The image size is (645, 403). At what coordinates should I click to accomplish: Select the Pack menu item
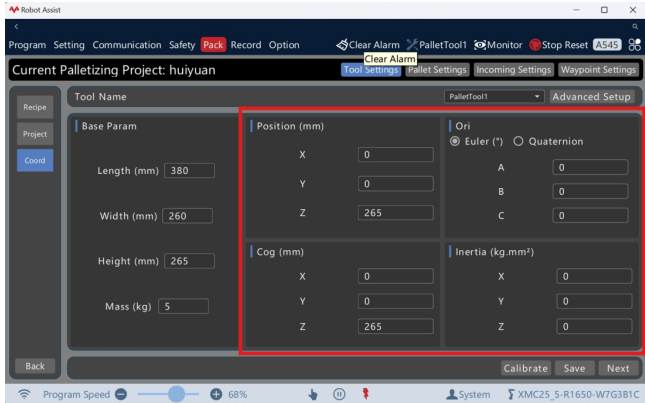(213, 45)
